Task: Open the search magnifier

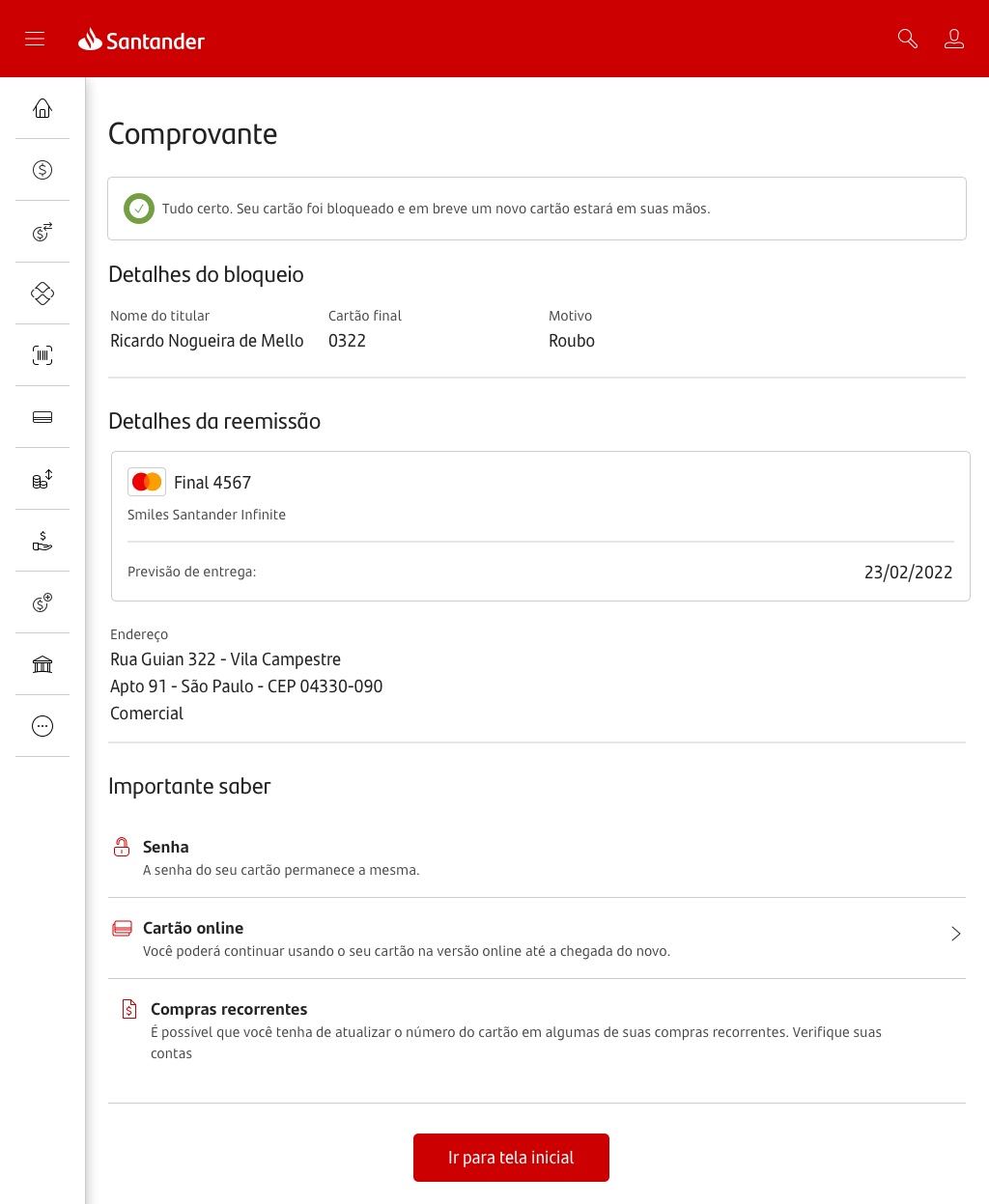Action: pyautogui.click(x=907, y=39)
